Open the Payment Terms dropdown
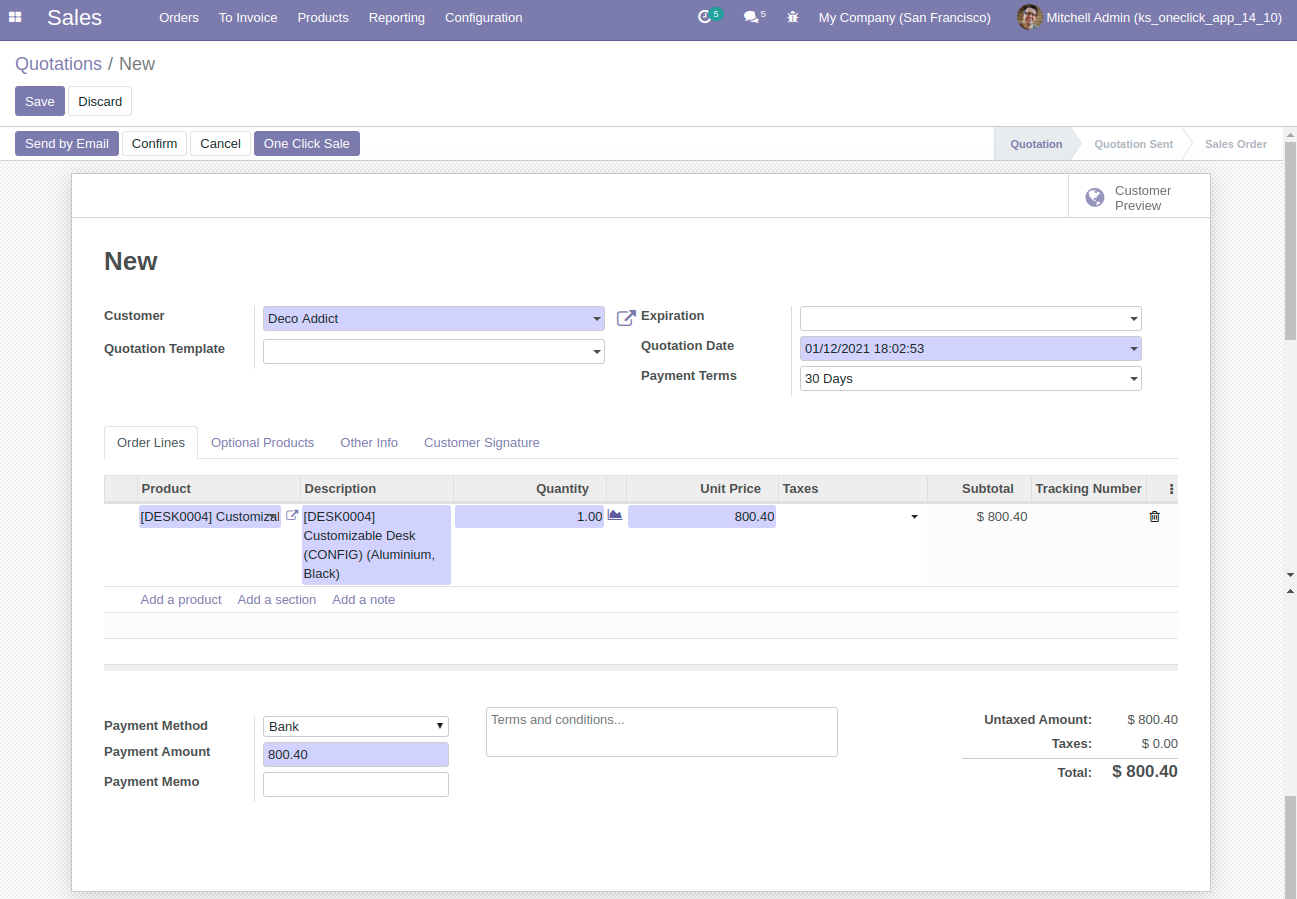The width and height of the screenshot is (1297, 899). click(1133, 379)
